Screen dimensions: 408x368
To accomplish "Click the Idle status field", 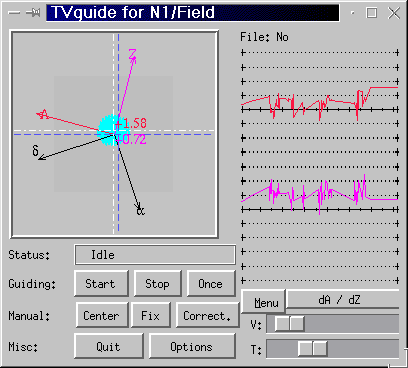I will tap(155, 255).
